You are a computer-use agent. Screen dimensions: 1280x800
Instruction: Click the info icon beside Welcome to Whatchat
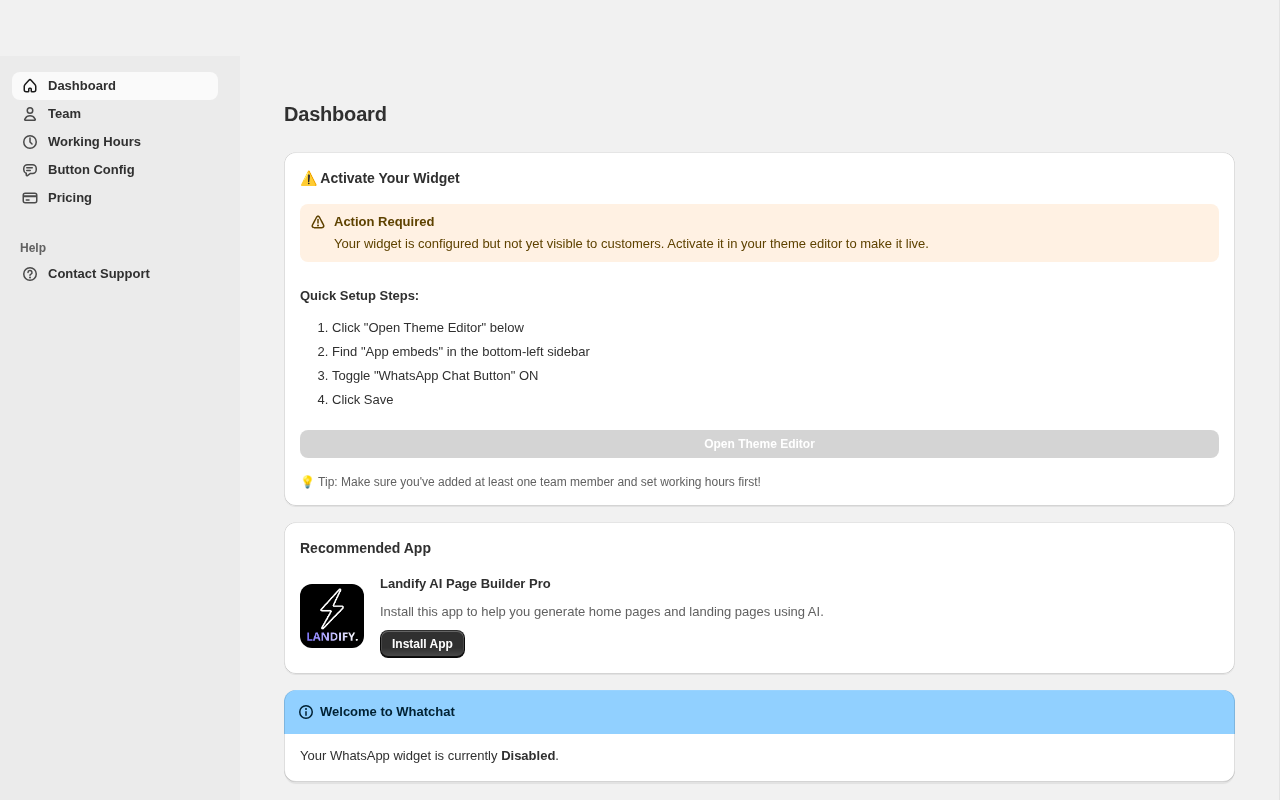[x=306, y=712]
